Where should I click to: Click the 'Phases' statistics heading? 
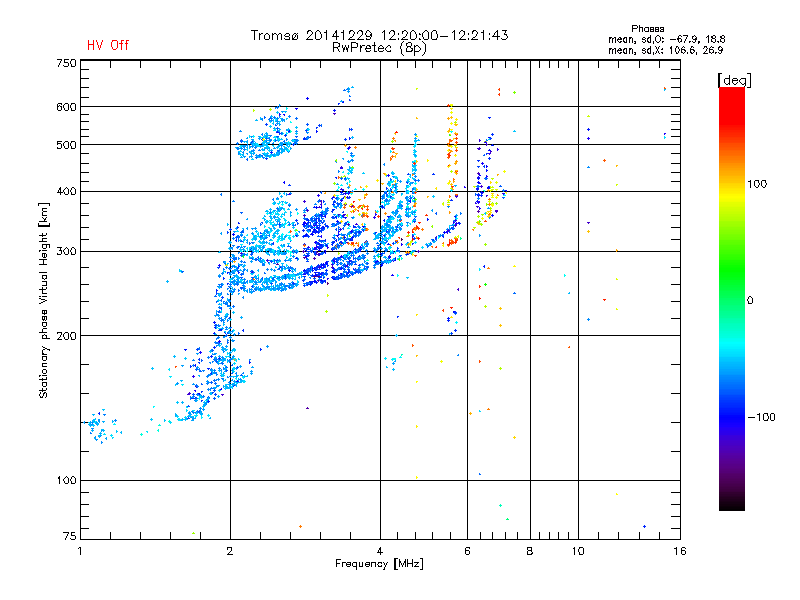click(647, 29)
